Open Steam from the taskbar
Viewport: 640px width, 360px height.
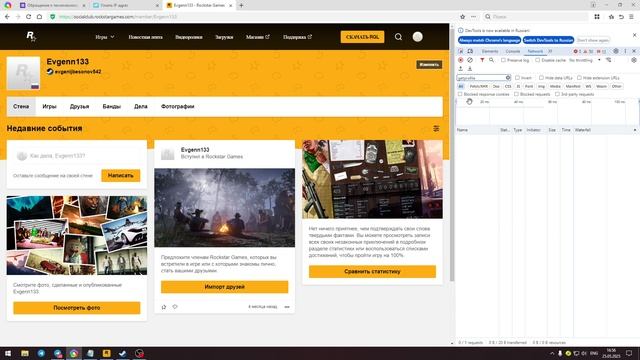[x=122, y=353]
